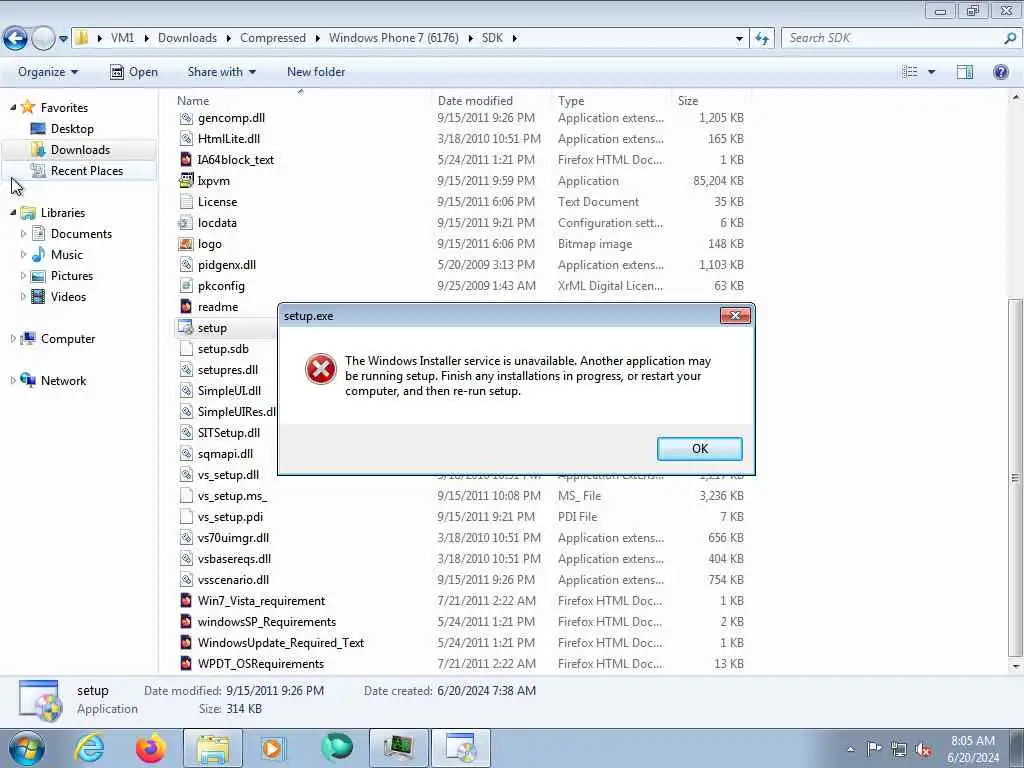Screen dimensions: 1024x768
Task: Expand the Pictures library arrow
Action: [x=24, y=276]
